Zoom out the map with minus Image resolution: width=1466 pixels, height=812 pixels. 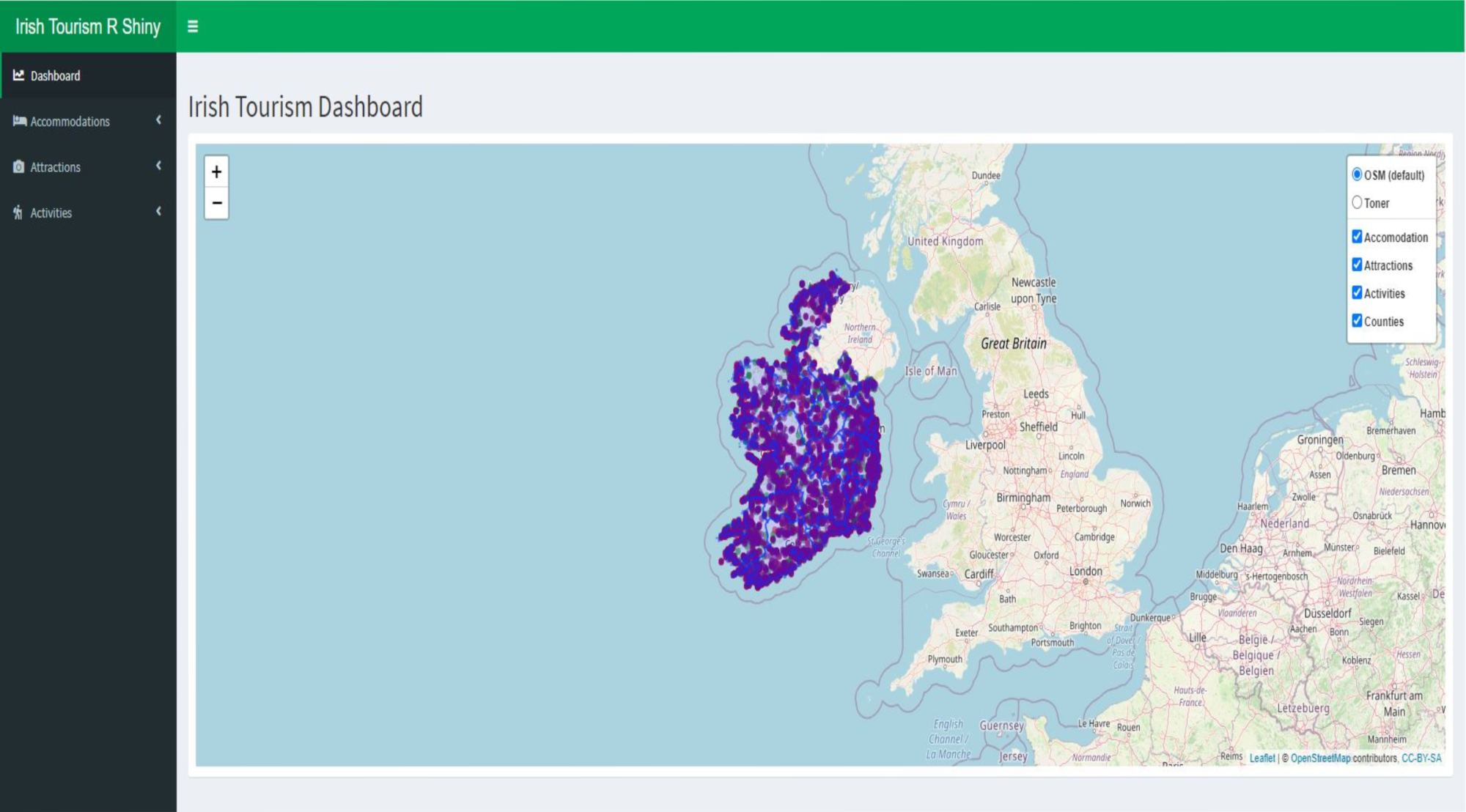coord(216,203)
